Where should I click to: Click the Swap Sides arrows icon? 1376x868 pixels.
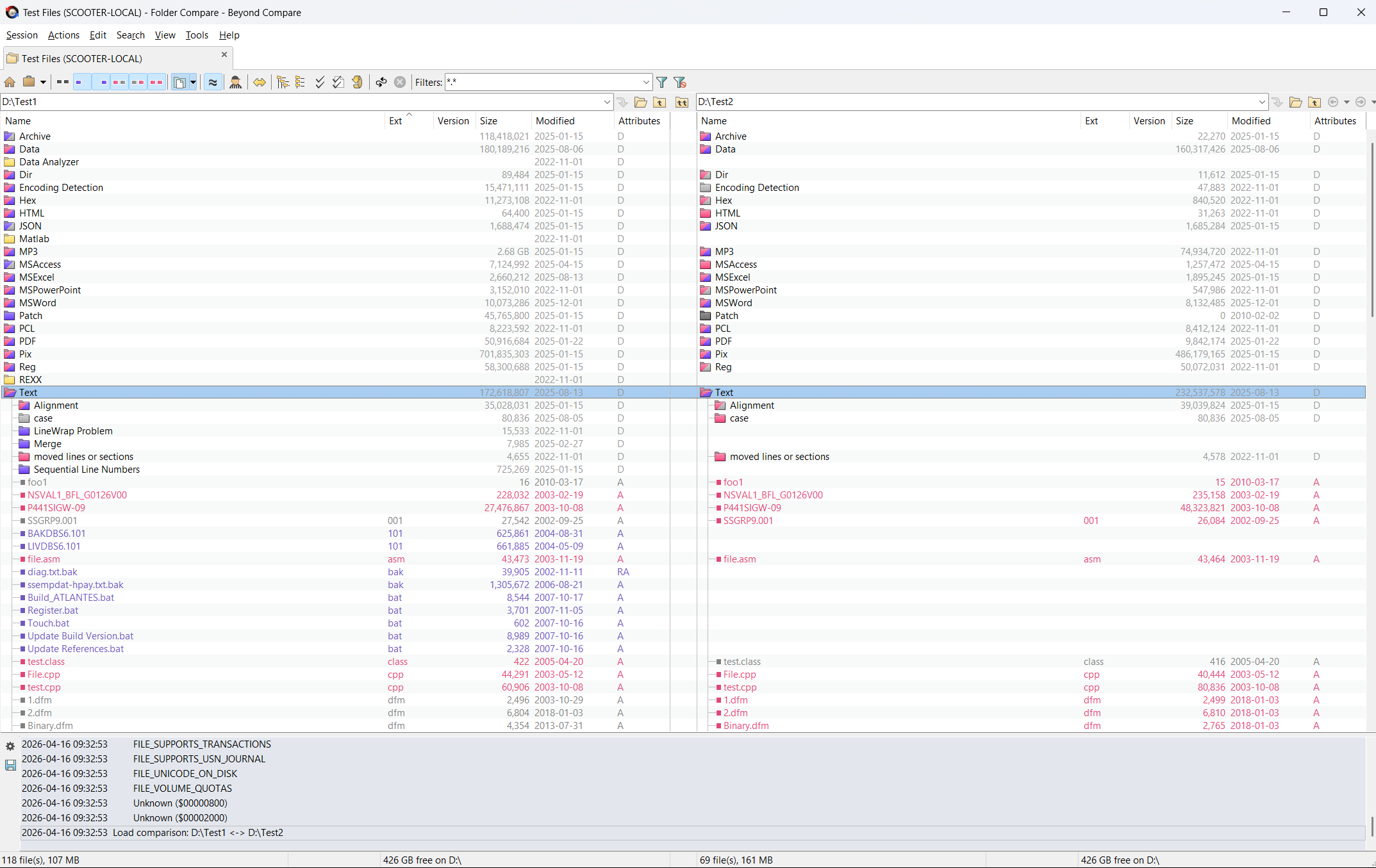pos(260,82)
